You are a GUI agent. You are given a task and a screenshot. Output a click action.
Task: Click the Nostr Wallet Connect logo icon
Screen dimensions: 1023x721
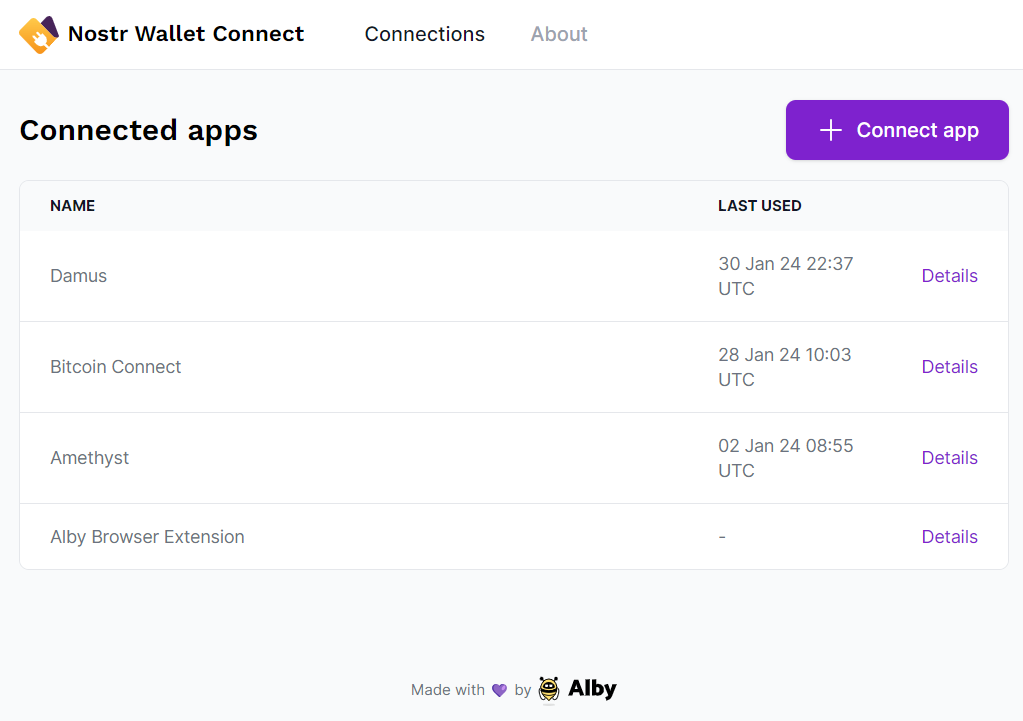(38, 34)
